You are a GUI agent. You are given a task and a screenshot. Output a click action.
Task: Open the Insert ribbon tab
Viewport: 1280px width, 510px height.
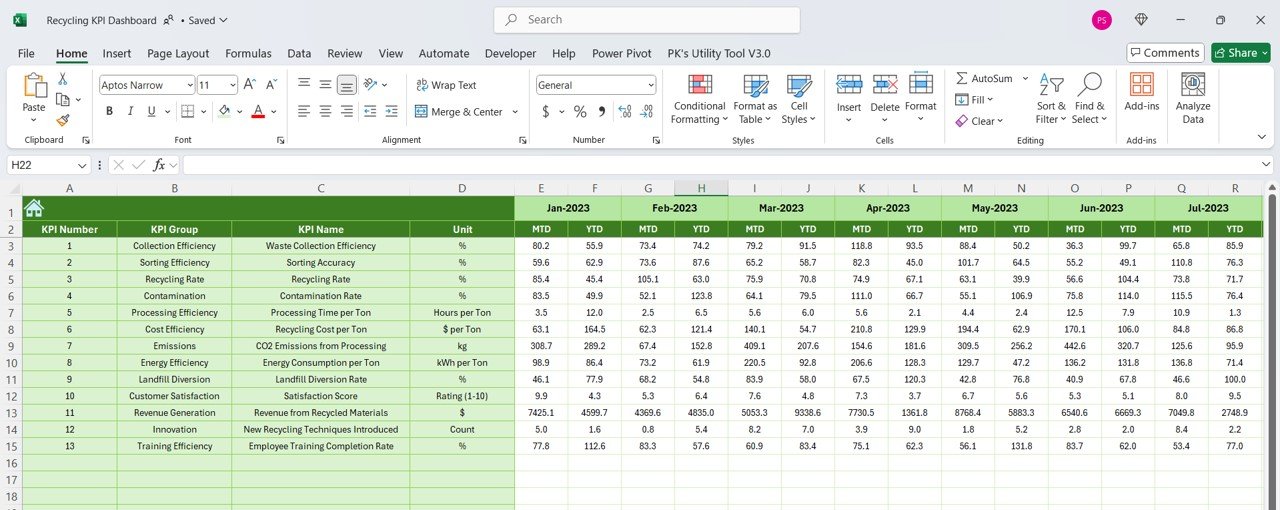[x=116, y=53]
